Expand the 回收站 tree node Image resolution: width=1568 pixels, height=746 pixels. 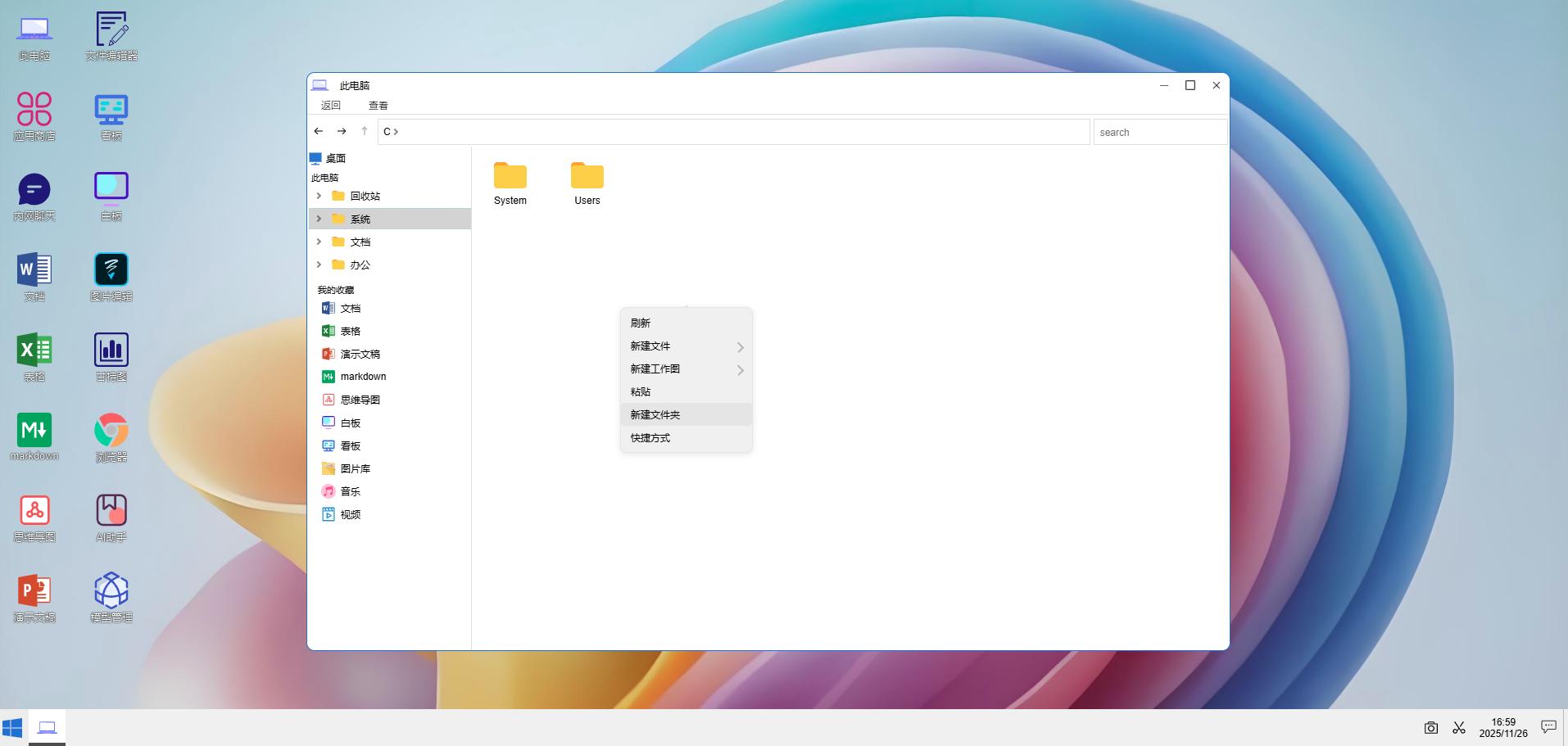pos(319,196)
